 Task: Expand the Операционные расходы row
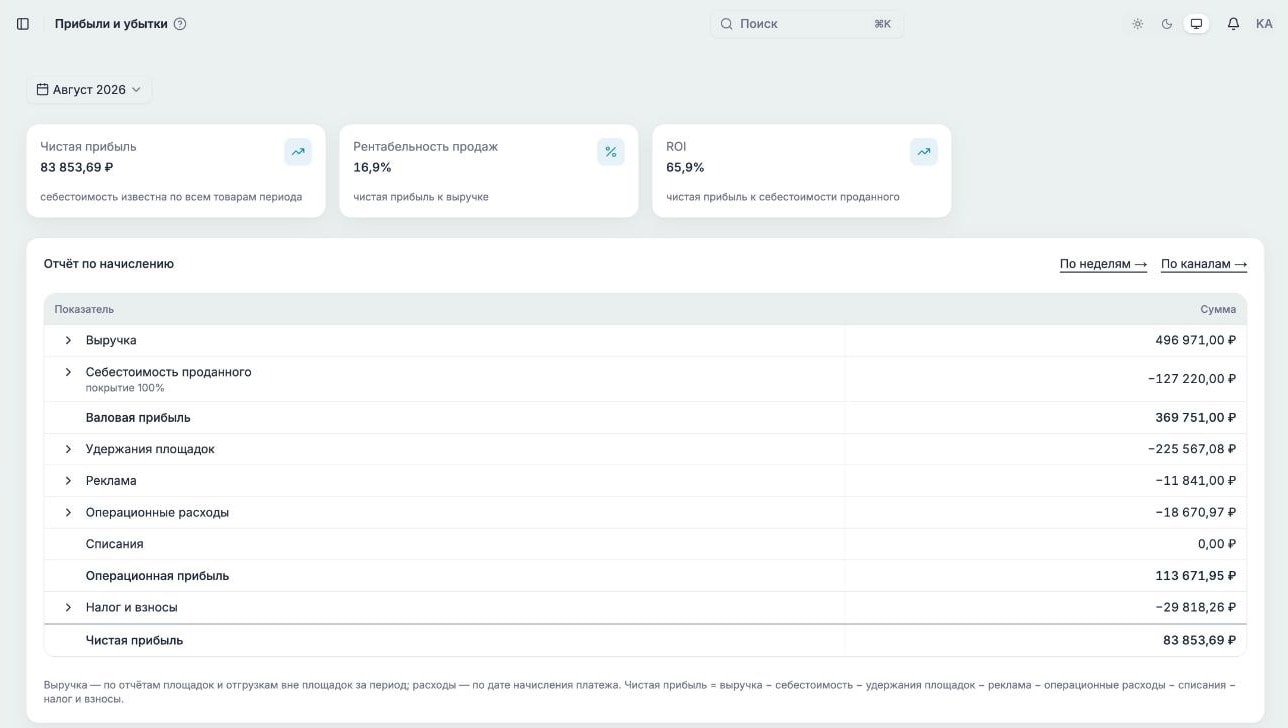click(68, 513)
